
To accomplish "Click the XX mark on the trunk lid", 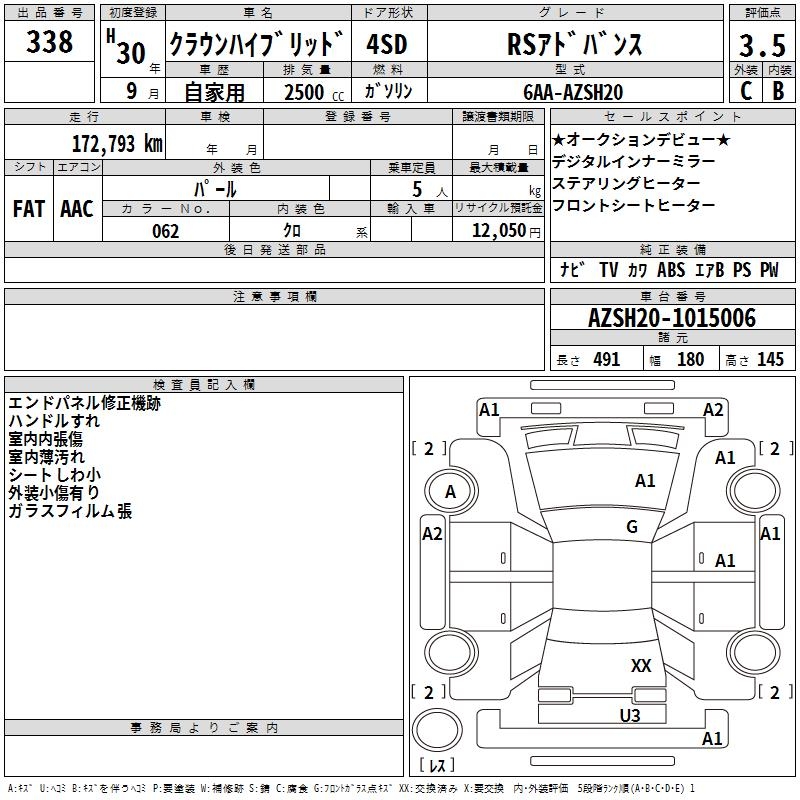I will (x=641, y=665).
